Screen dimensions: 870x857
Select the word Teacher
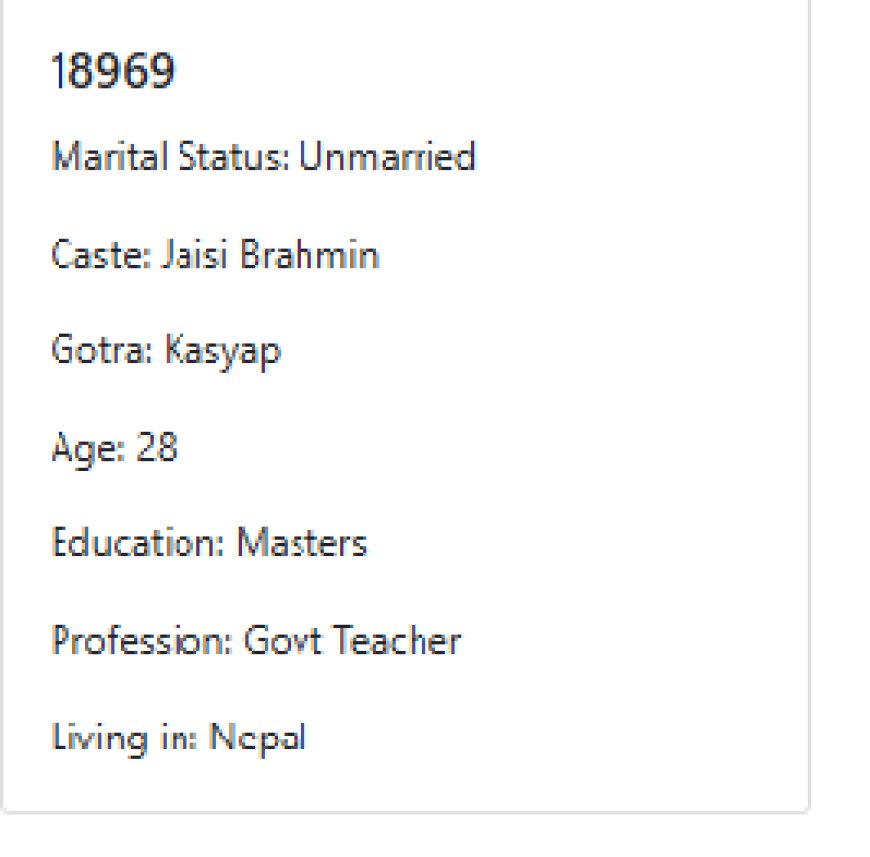(x=397, y=640)
